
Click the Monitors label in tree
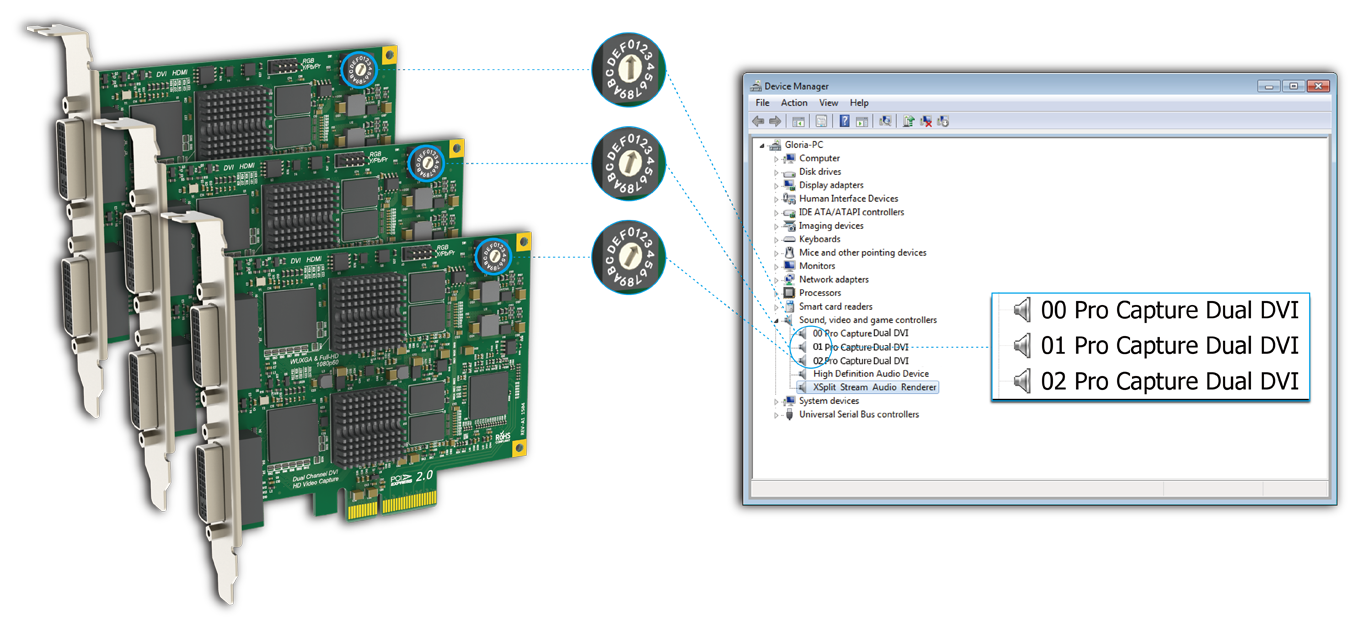pyautogui.click(x=817, y=266)
